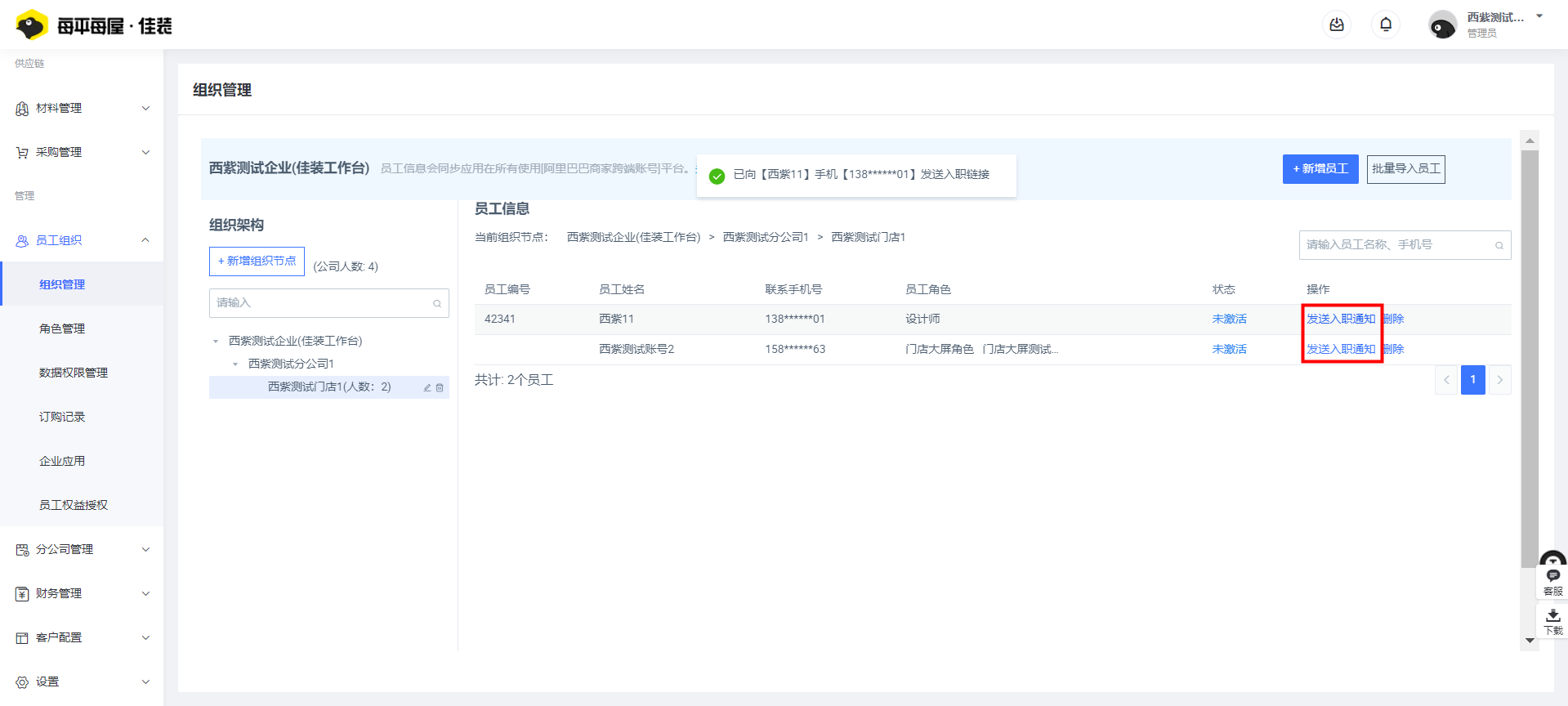1568x706 pixels.
Task: Click the 材料管理 sidebar icon
Action: pyautogui.click(x=22, y=109)
